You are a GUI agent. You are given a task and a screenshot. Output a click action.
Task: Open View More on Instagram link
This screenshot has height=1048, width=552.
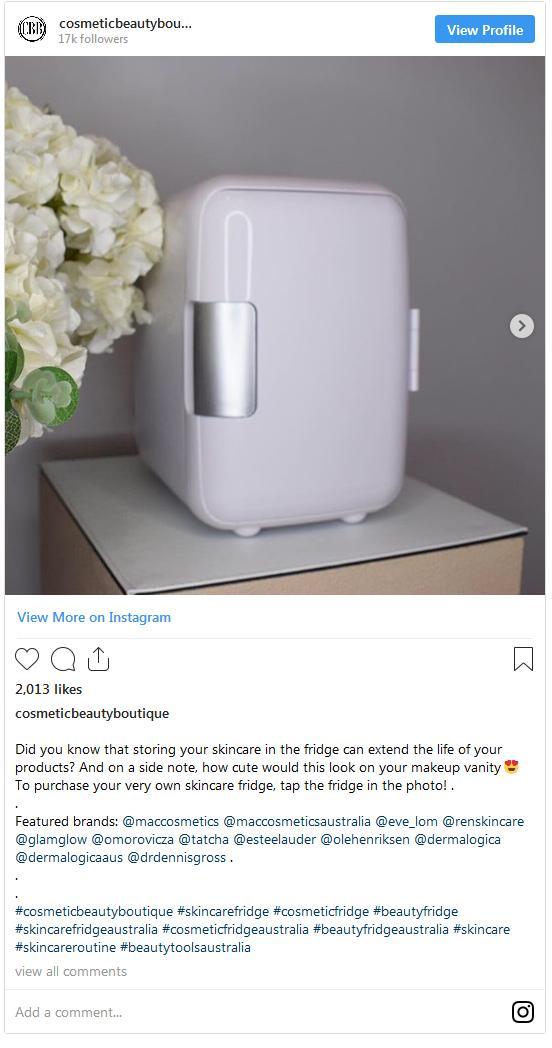click(x=94, y=617)
